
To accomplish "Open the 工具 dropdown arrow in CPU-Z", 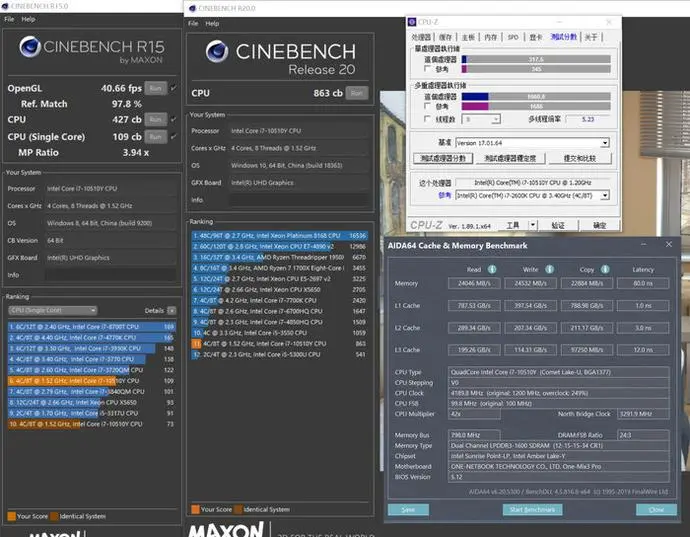I will click(x=532, y=225).
